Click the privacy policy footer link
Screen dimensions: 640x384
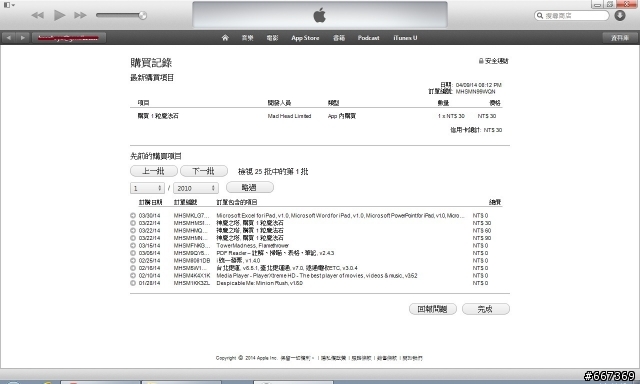[x=333, y=358]
